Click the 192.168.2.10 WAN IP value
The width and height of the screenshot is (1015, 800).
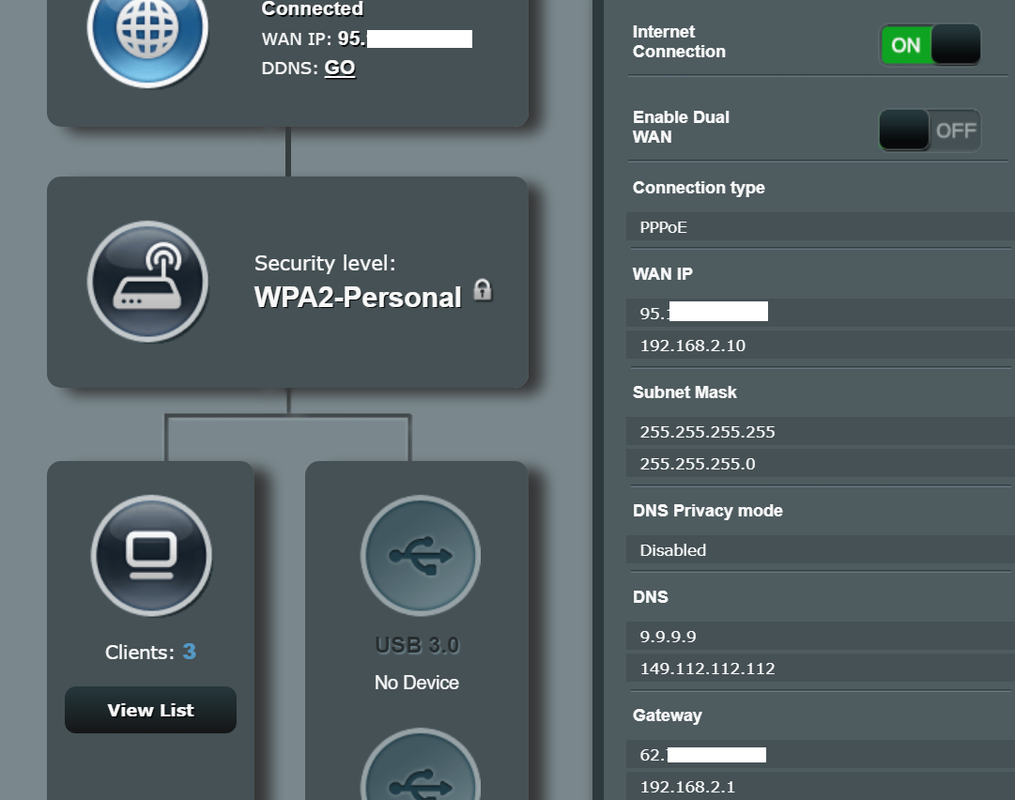click(692, 345)
